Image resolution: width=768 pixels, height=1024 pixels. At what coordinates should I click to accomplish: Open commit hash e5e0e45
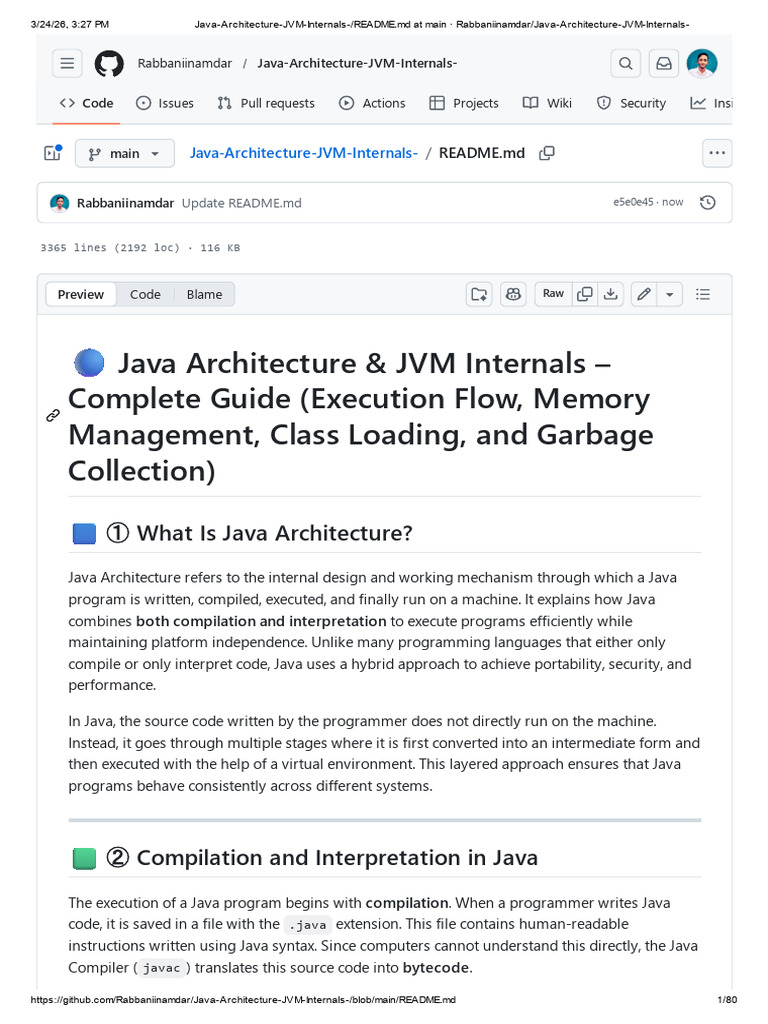(x=633, y=202)
